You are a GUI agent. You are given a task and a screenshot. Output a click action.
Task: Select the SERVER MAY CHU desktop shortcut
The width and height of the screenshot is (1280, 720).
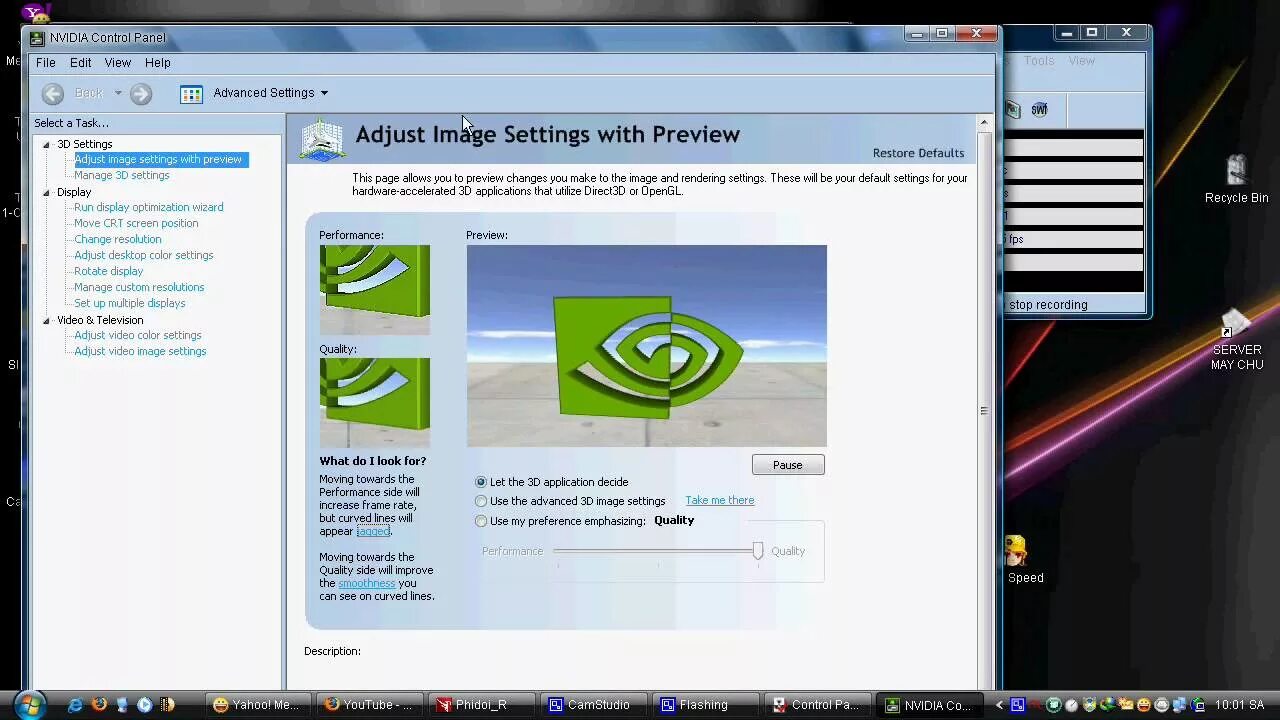[1236, 340]
